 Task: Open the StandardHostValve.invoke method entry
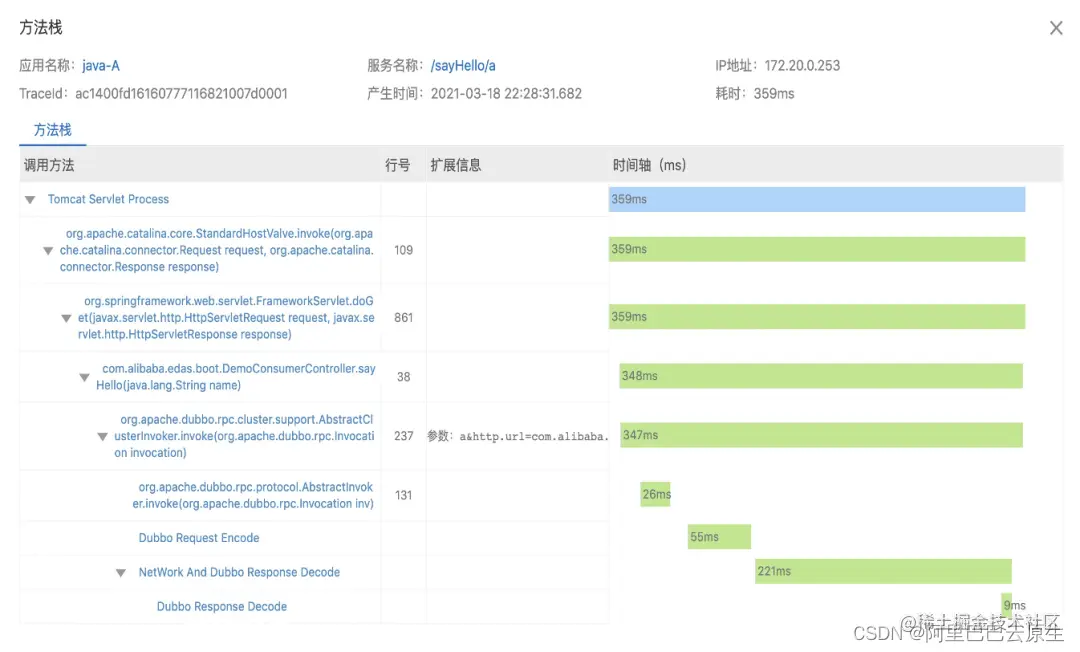click(217, 251)
